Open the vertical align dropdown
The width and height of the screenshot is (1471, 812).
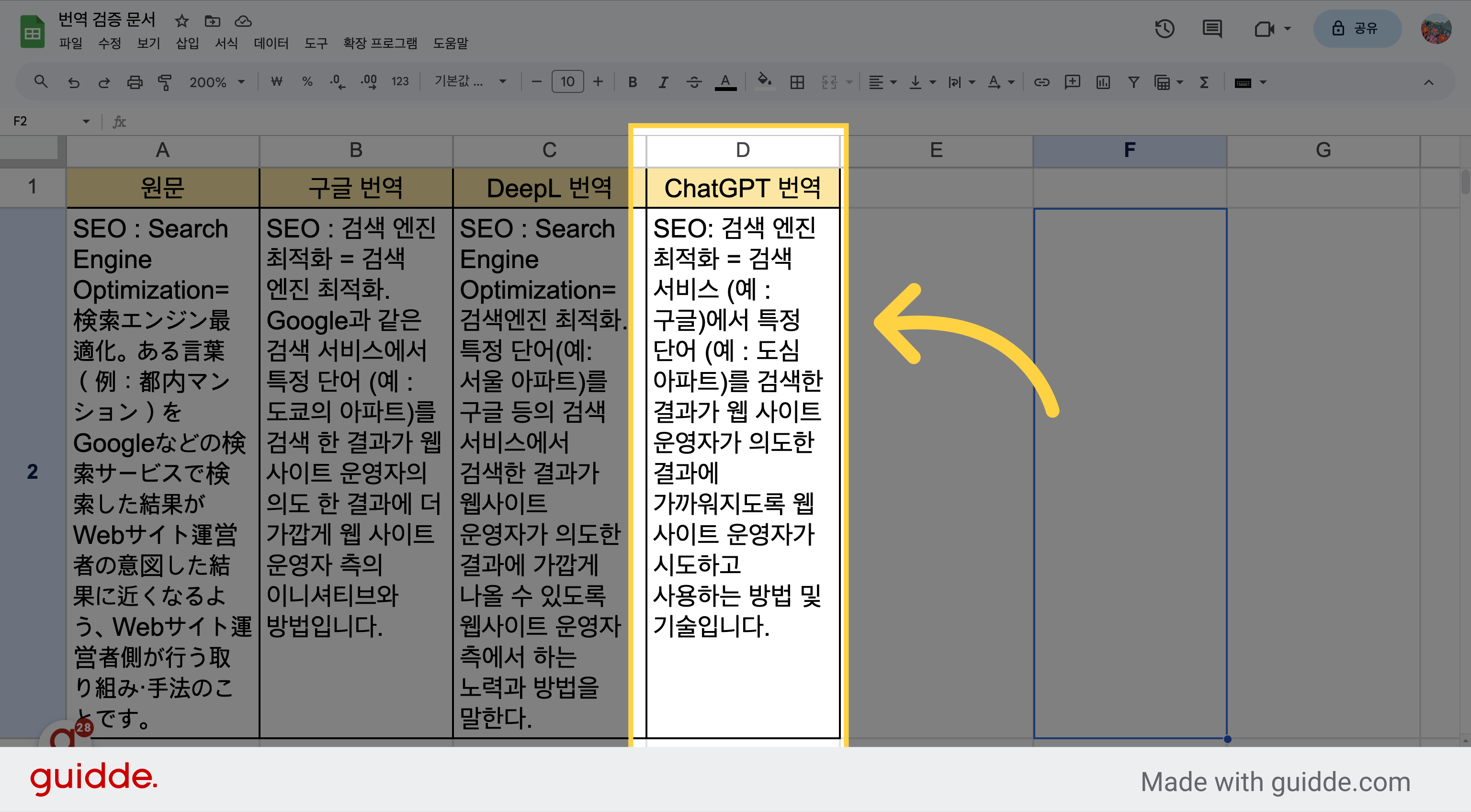[x=922, y=82]
